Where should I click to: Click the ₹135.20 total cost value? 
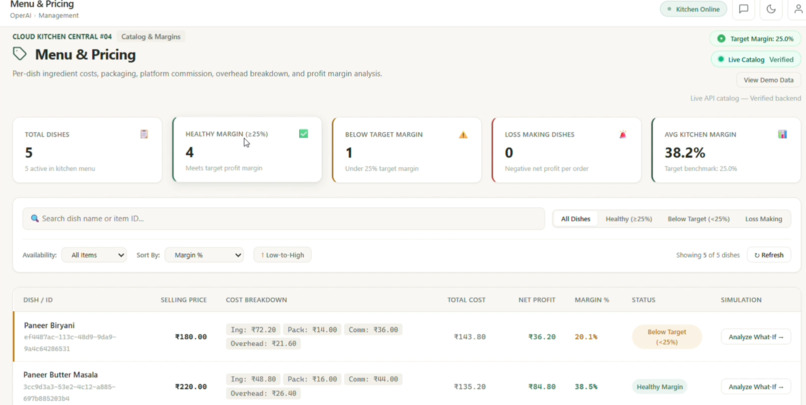pos(470,386)
